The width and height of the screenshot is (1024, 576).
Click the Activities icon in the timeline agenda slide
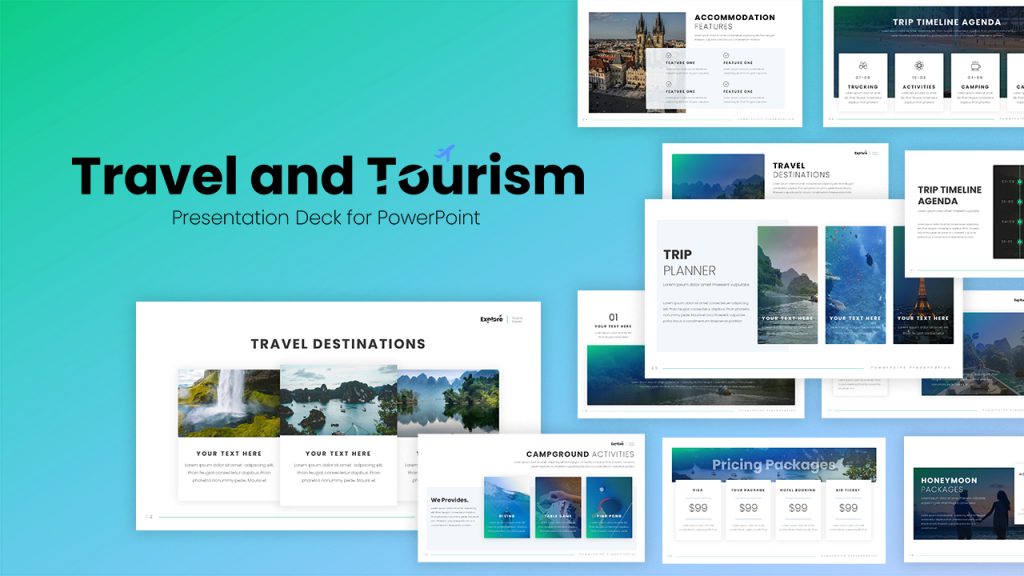tap(919, 66)
